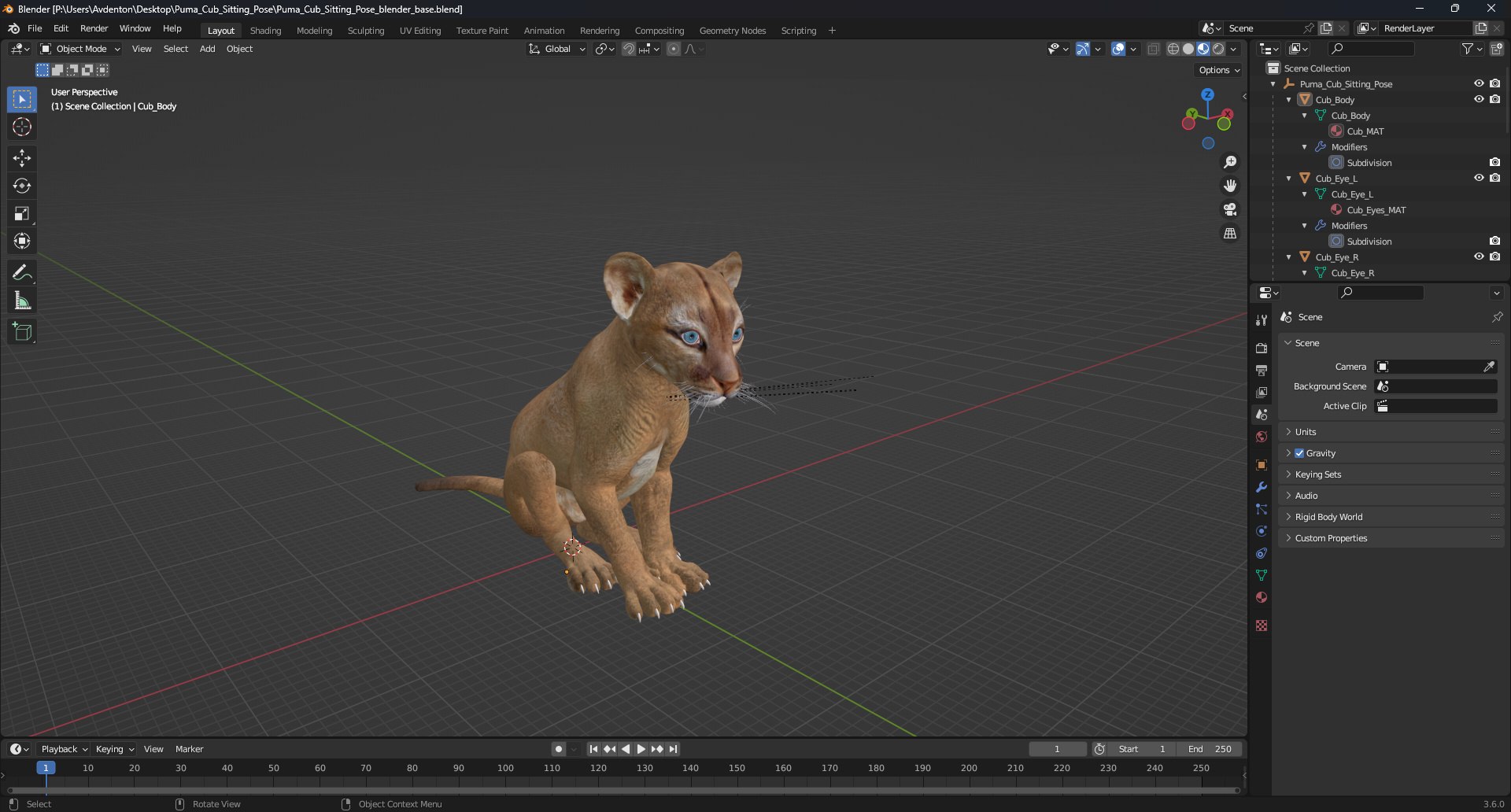Collapse Cub_Eye_L tree item

(x=1289, y=179)
